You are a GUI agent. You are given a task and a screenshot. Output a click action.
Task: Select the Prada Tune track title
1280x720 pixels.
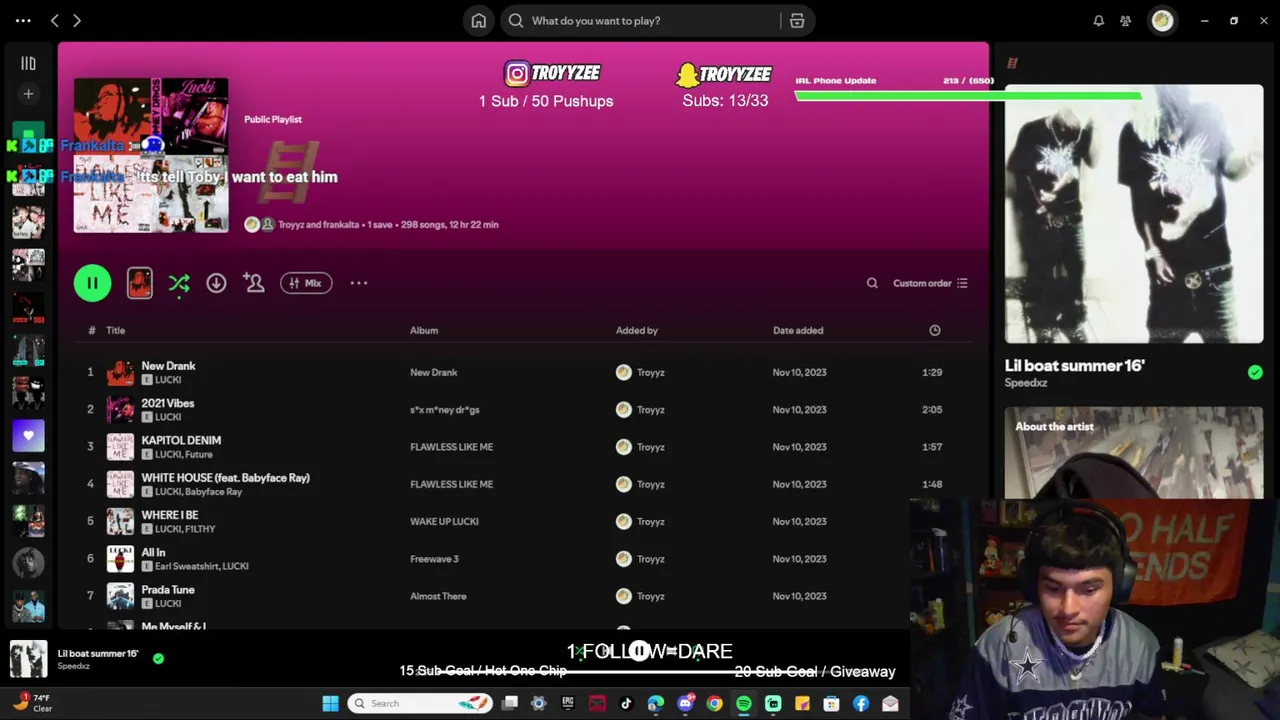(168, 590)
